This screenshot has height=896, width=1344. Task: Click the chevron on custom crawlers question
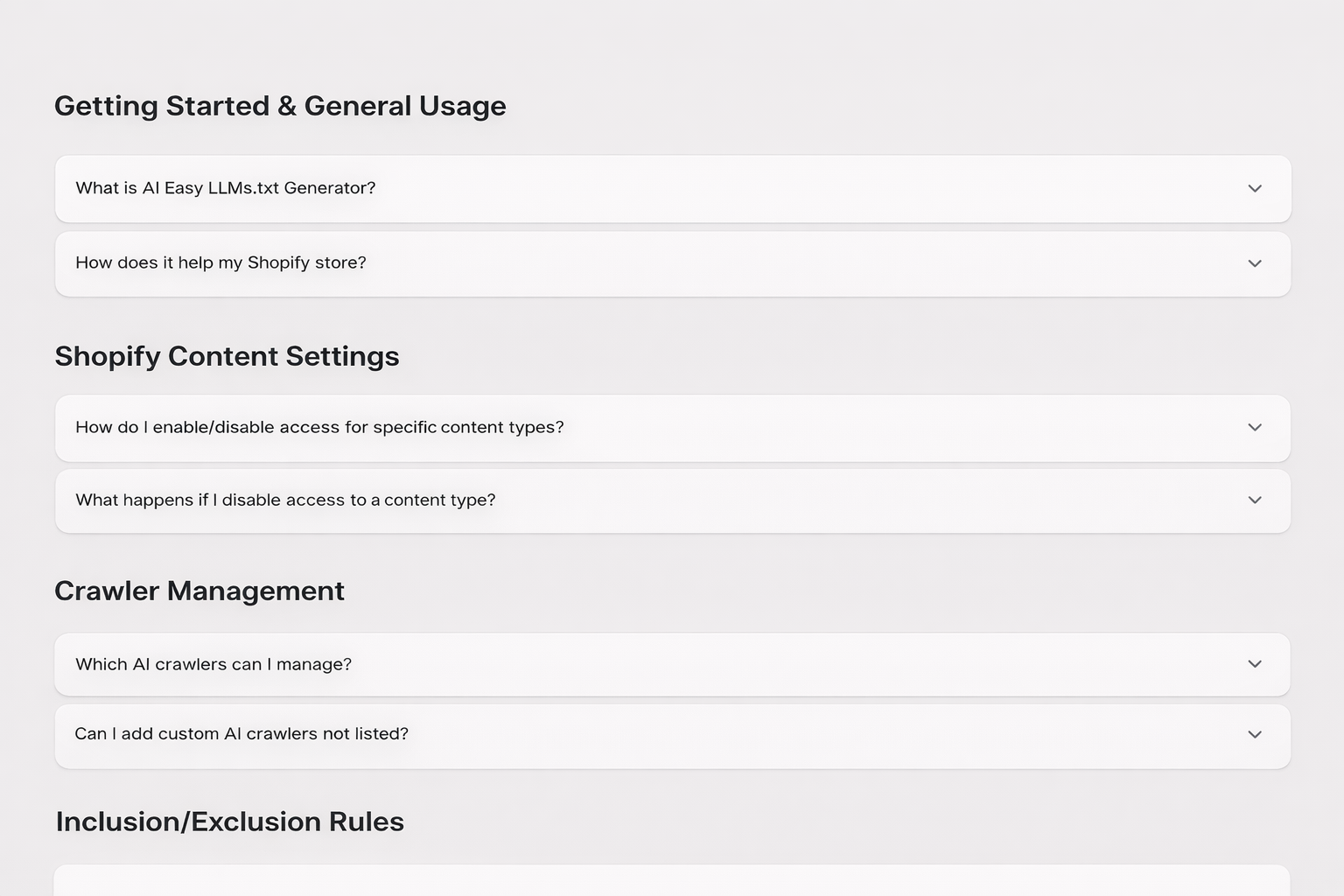pos(1255,735)
